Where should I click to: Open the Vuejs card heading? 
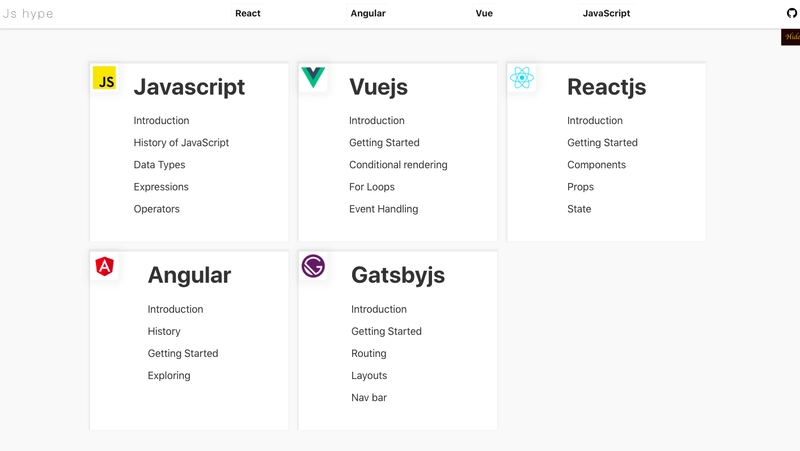(379, 87)
